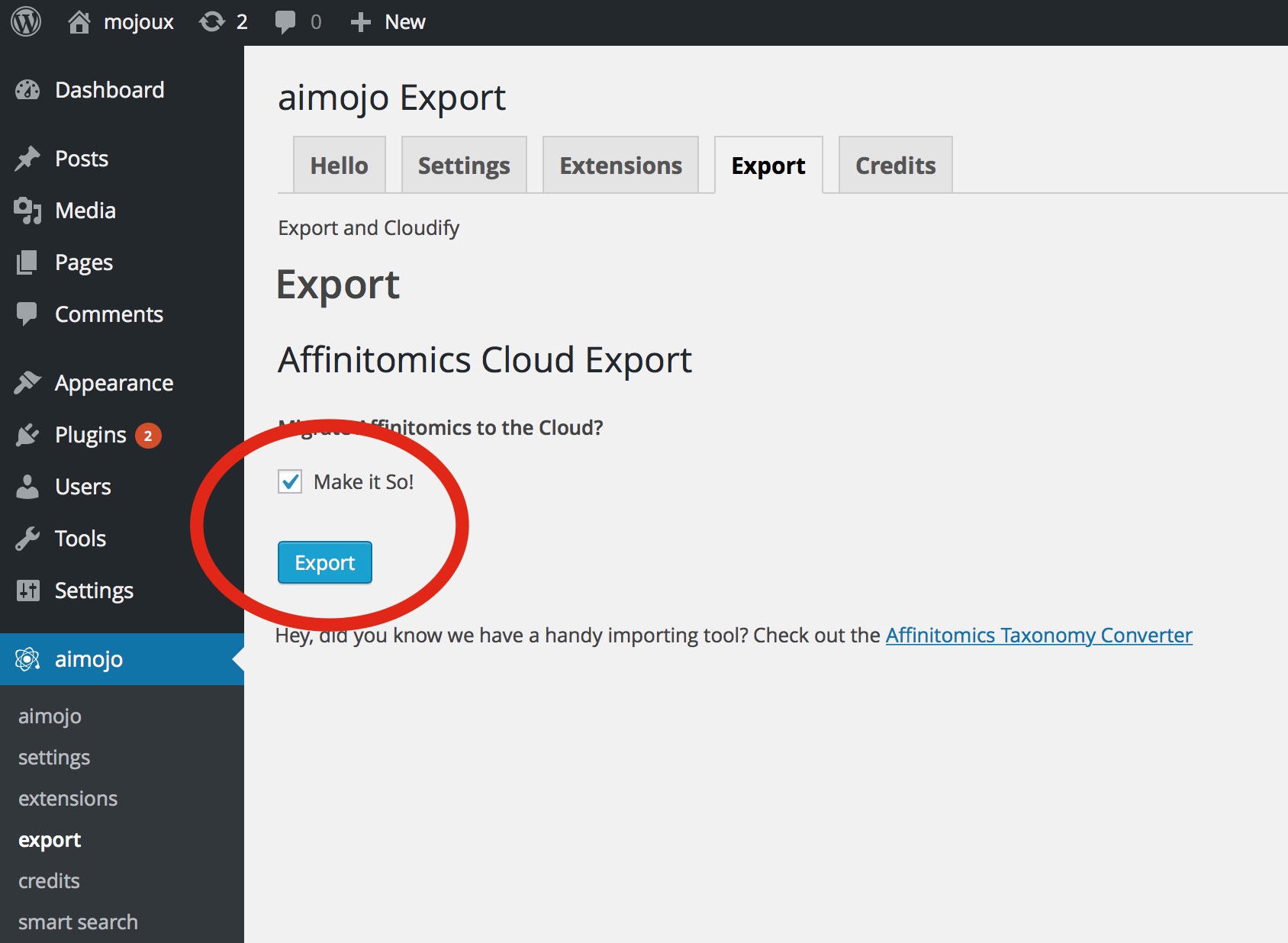Open the Users menu
Viewport: 1288px width, 943px height.
pos(122,487)
